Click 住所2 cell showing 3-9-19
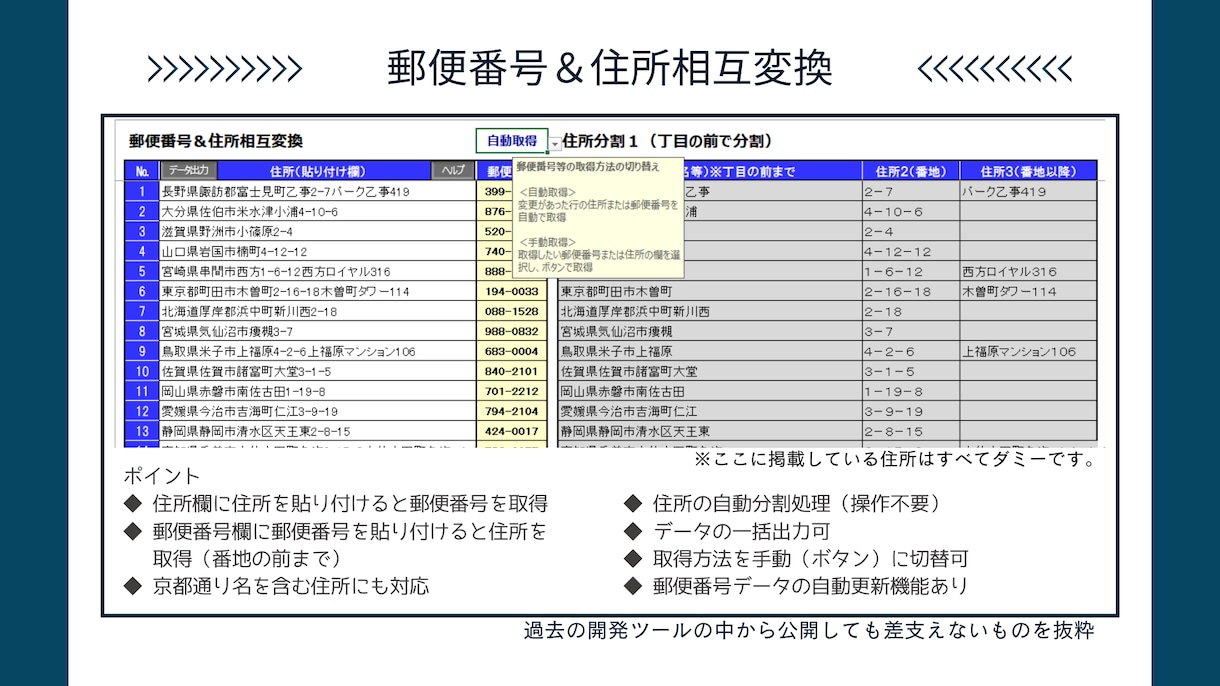 [x=910, y=411]
